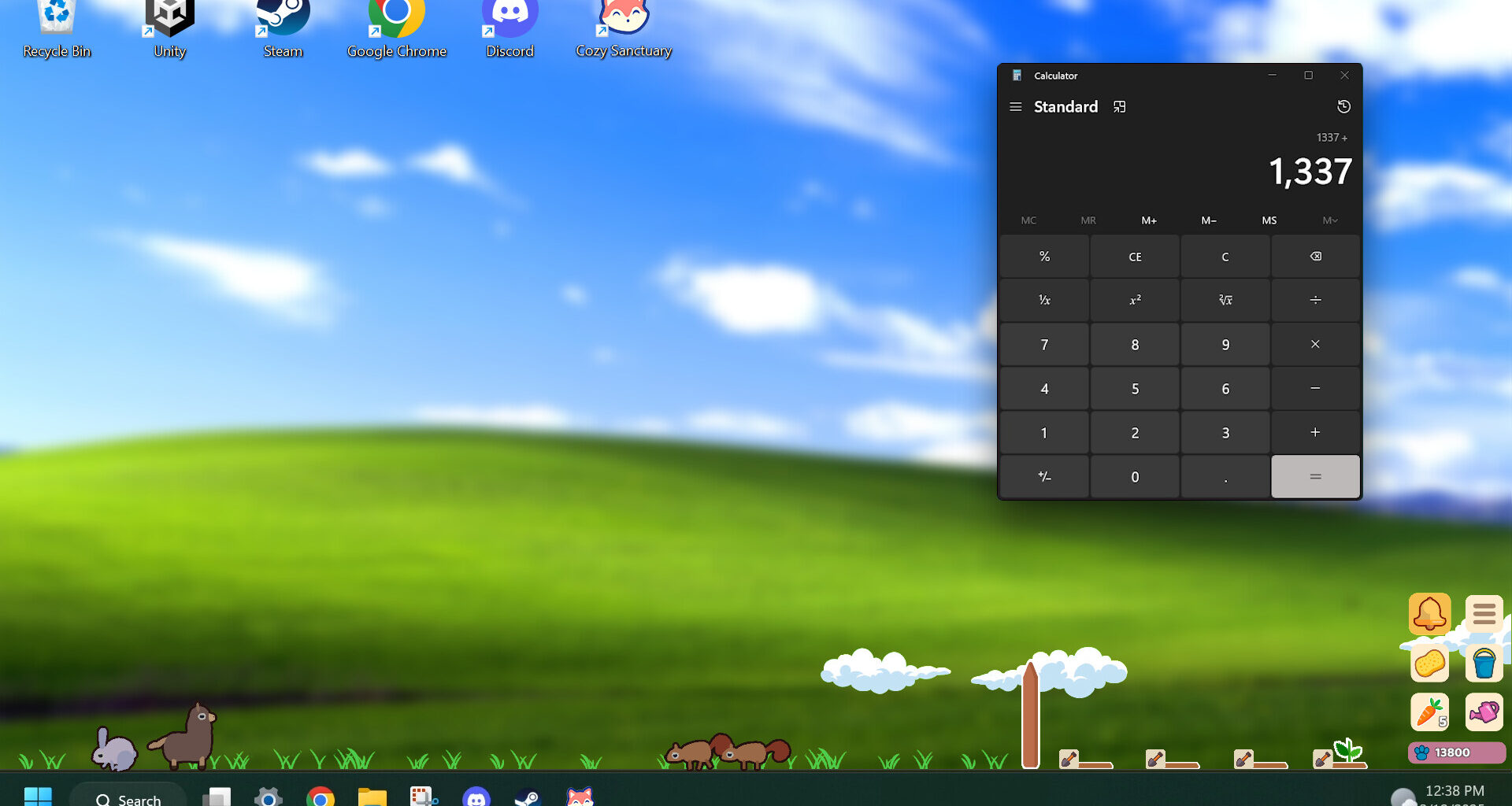This screenshot has width=1512, height=806.
Task: Open File Explorer from the taskbar
Action: (x=372, y=797)
